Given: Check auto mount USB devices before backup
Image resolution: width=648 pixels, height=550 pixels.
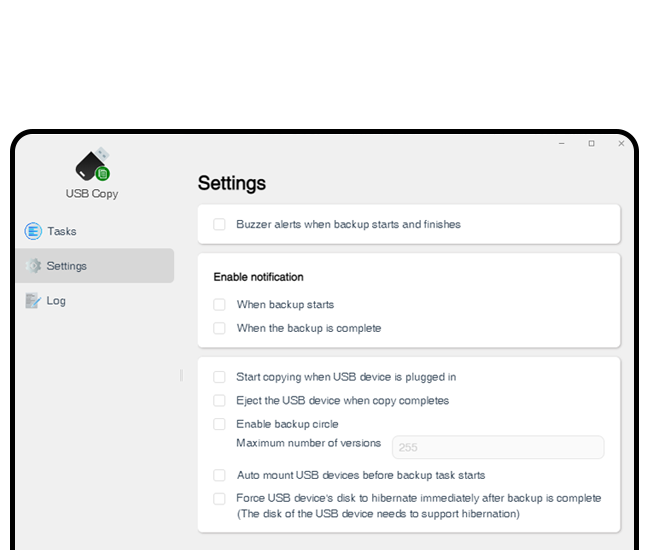Looking at the screenshot, I should point(219,475).
